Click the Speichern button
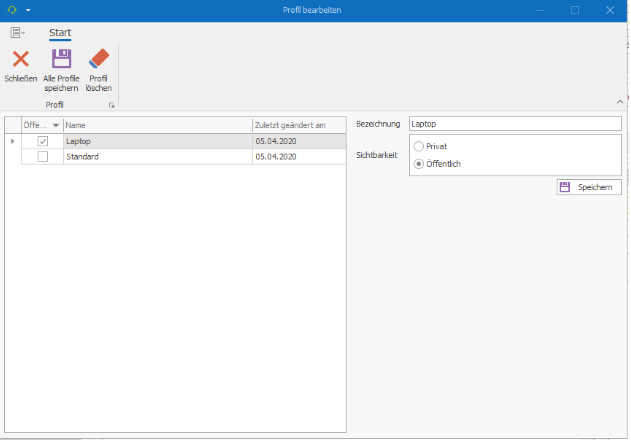Viewport: 631px width, 441px height. (589, 187)
